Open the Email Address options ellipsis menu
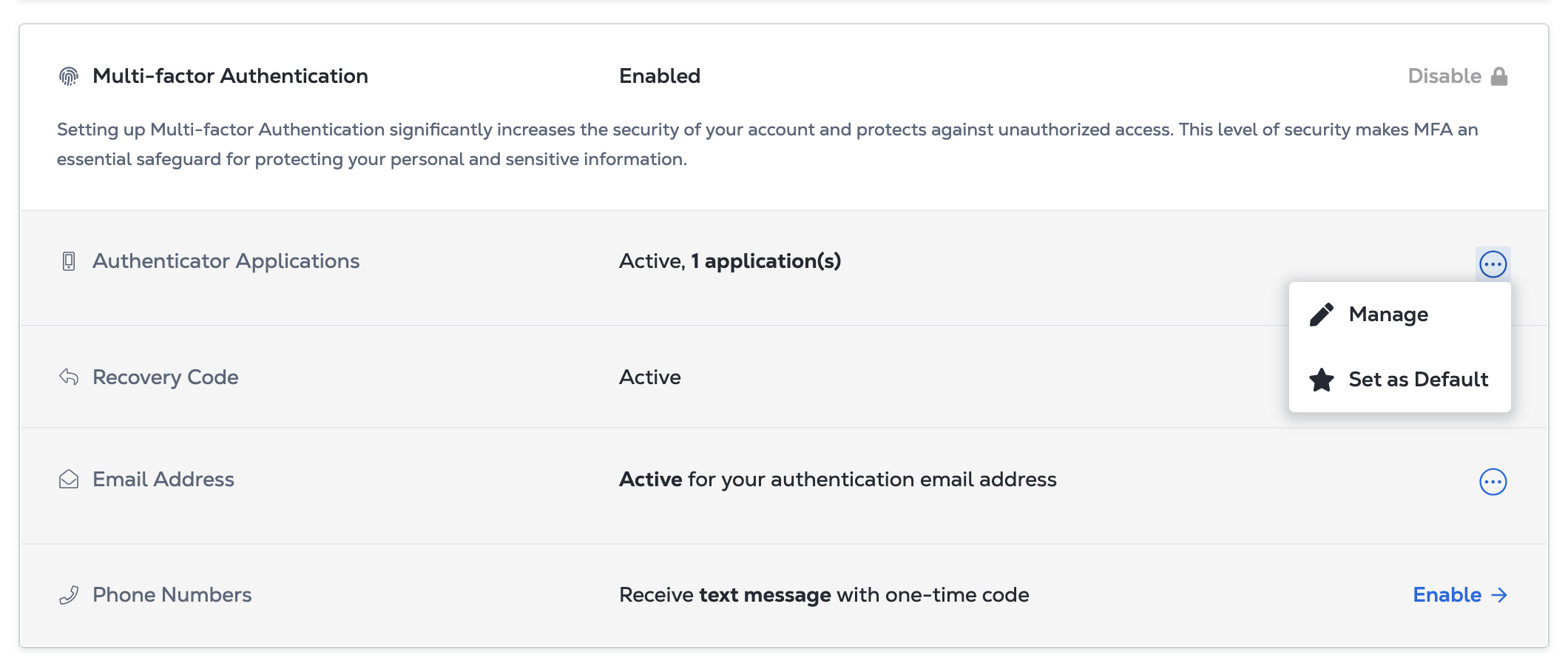 tap(1493, 482)
